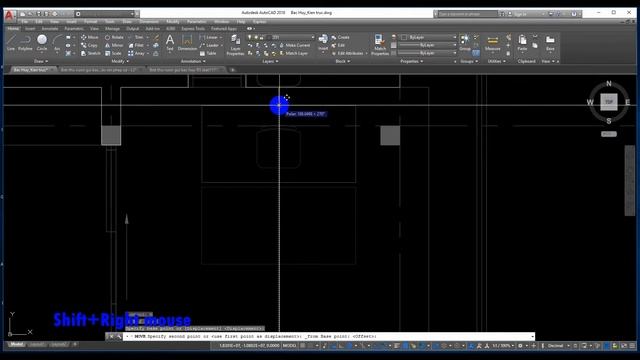
Task: Open Insert block tool
Action: [x=323, y=43]
